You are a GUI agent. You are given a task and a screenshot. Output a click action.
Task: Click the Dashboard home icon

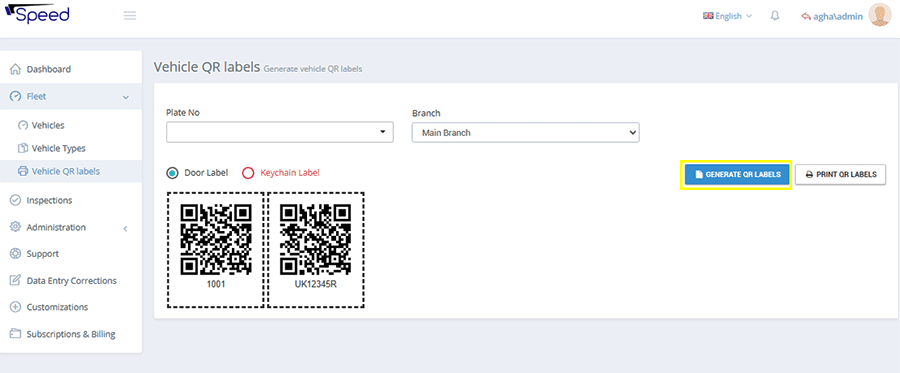pyautogui.click(x=15, y=69)
